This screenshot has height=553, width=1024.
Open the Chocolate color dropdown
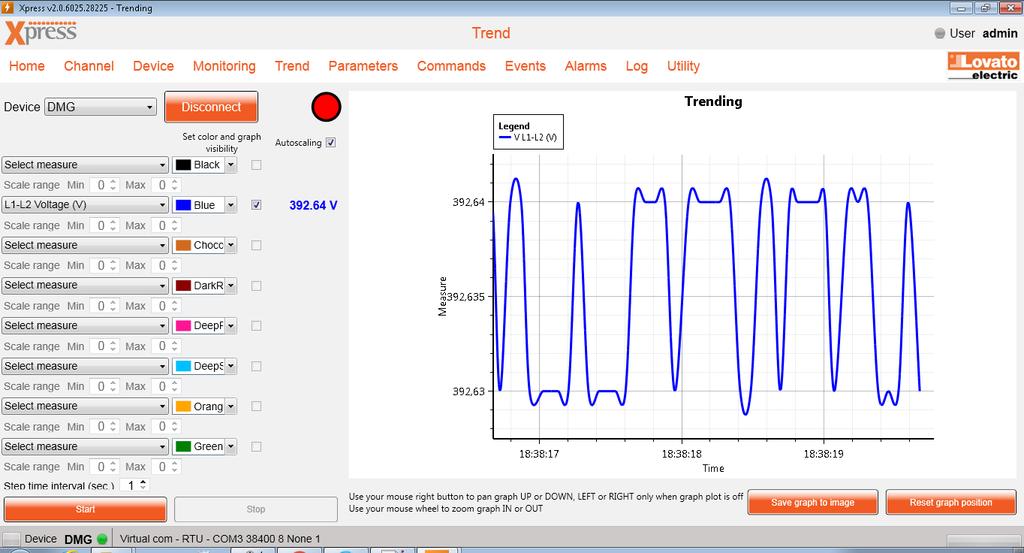pyautogui.click(x=204, y=245)
